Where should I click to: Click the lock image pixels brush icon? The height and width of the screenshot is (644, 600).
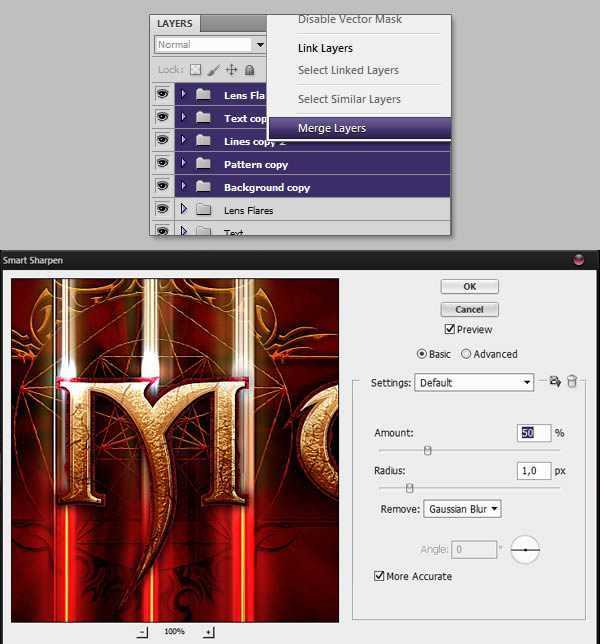[213, 70]
